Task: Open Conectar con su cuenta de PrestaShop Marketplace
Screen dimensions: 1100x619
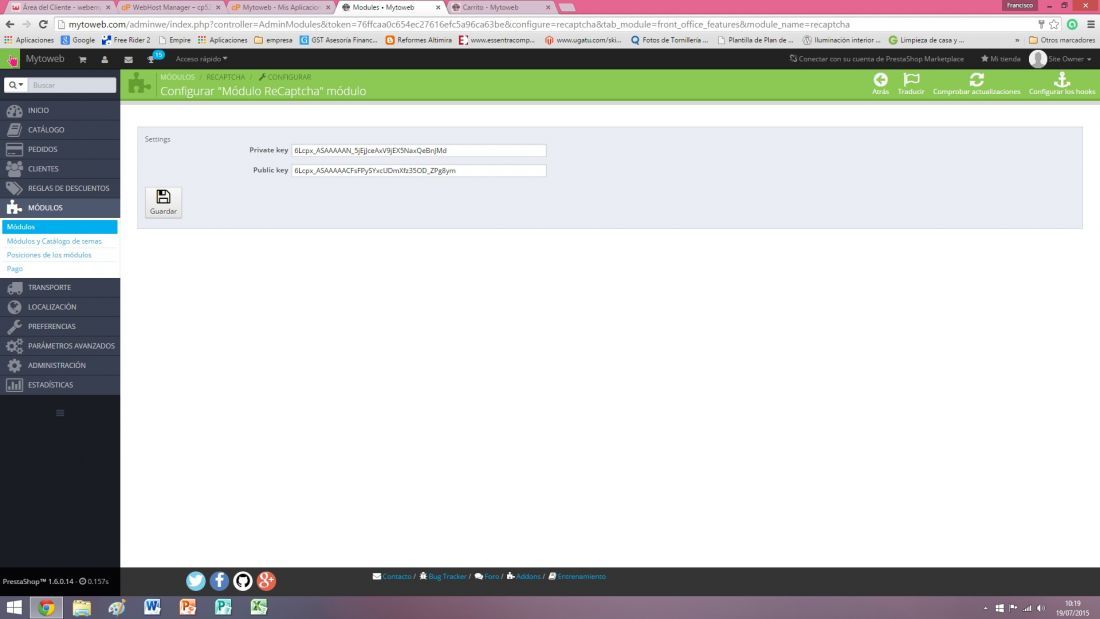Action: click(x=876, y=59)
